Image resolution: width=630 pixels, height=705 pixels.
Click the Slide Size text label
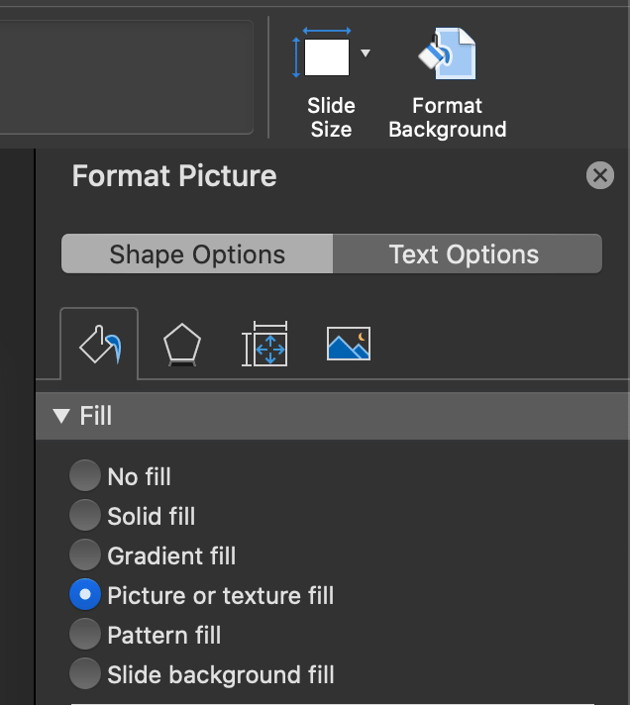click(331, 118)
